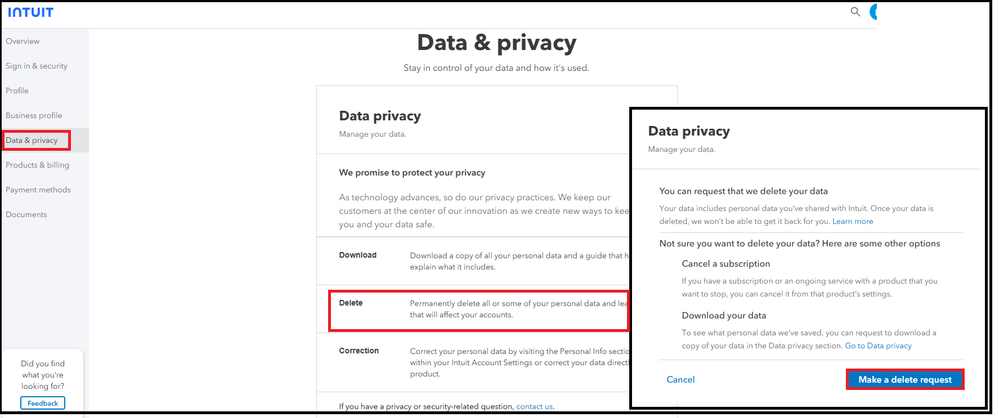Open the Business profile section
This screenshot has height=418, width=999.
(x=34, y=116)
